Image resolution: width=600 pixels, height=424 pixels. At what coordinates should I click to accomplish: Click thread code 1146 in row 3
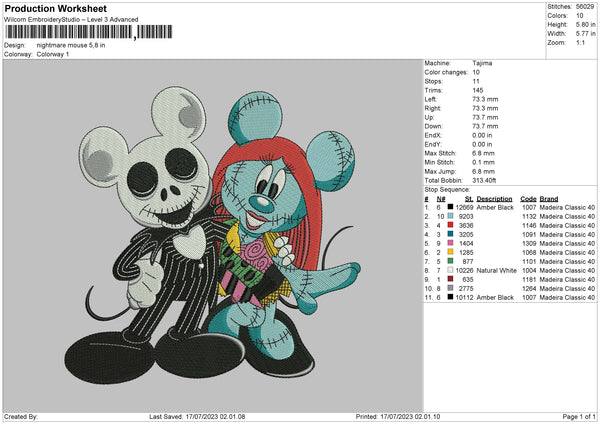529,226
